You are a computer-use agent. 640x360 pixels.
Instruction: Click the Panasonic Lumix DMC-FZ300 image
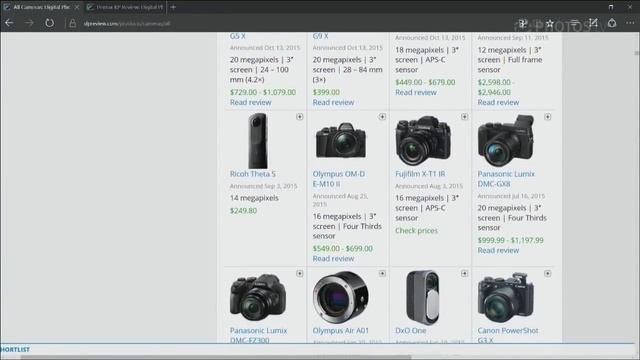pos(258,297)
